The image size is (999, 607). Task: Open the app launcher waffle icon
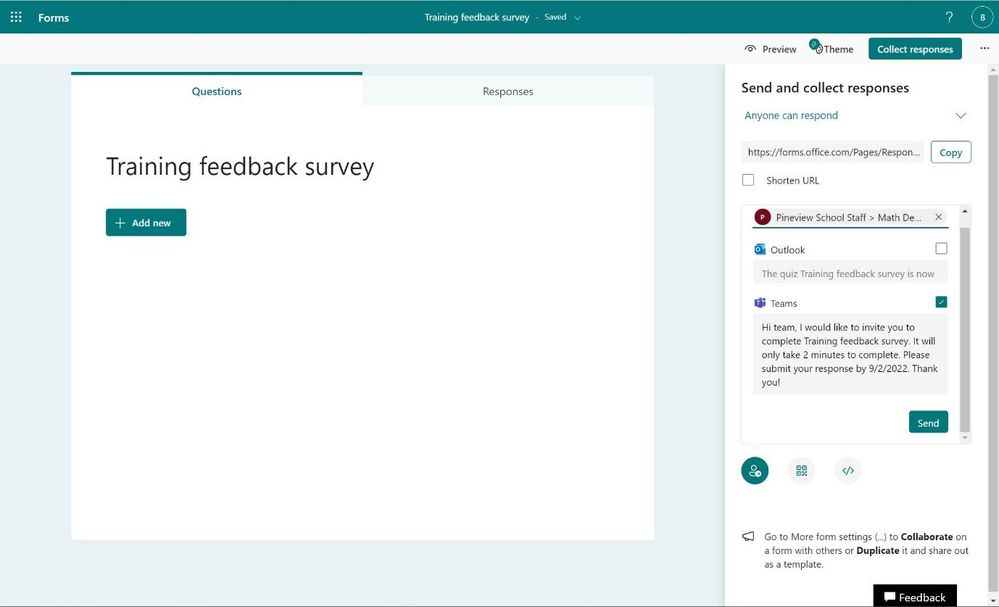click(x=16, y=17)
